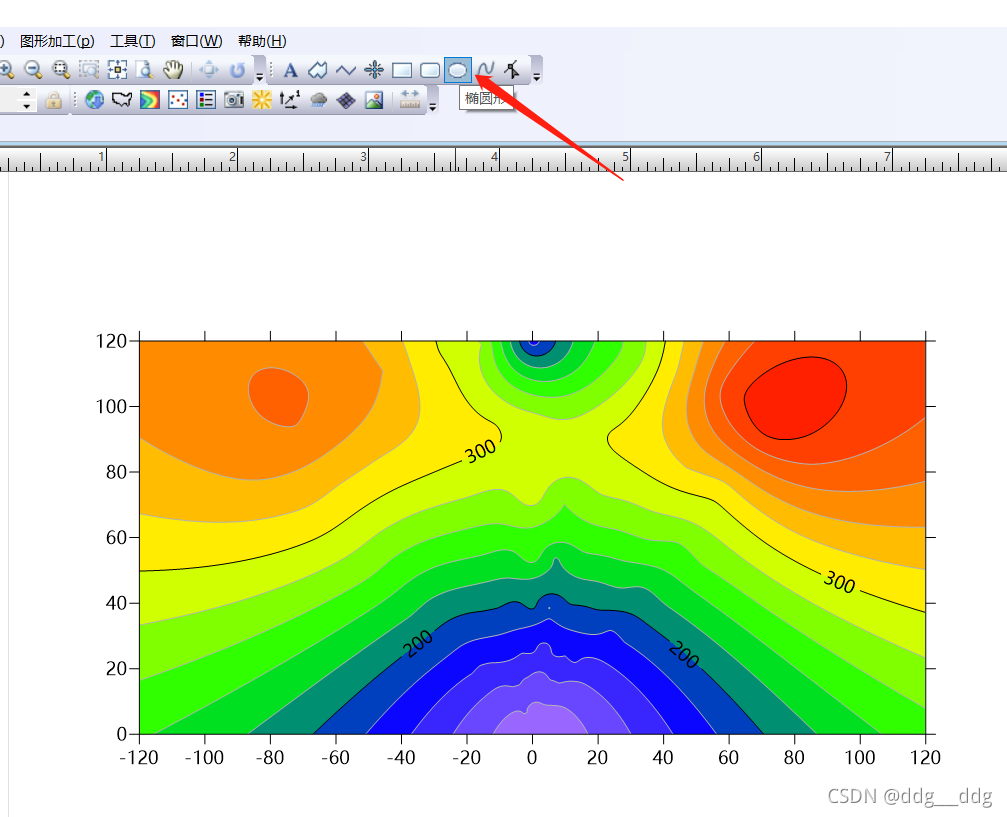The width and height of the screenshot is (1007, 817).
Task: Click the red high-value contour region
Action: (795, 398)
